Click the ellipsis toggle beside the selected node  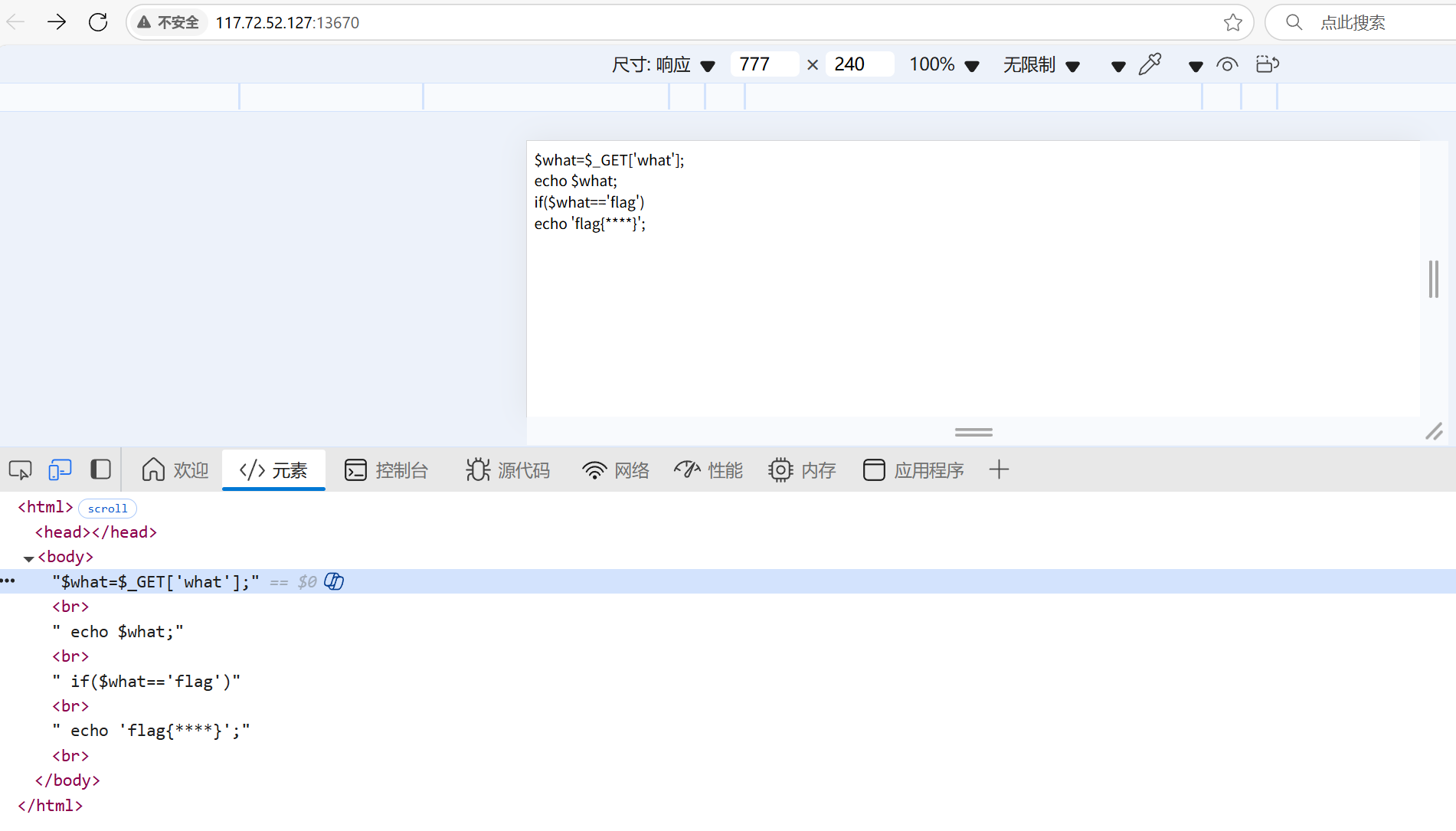(x=8, y=581)
